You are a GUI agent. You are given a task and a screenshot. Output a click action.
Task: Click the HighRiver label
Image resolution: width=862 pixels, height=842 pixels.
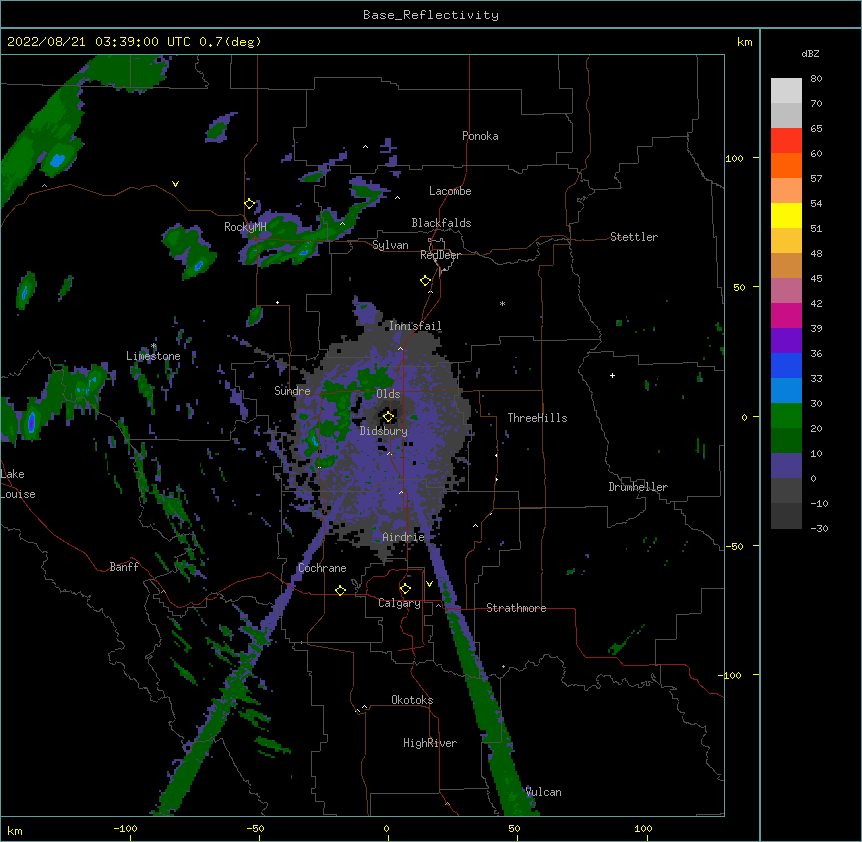click(430, 743)
